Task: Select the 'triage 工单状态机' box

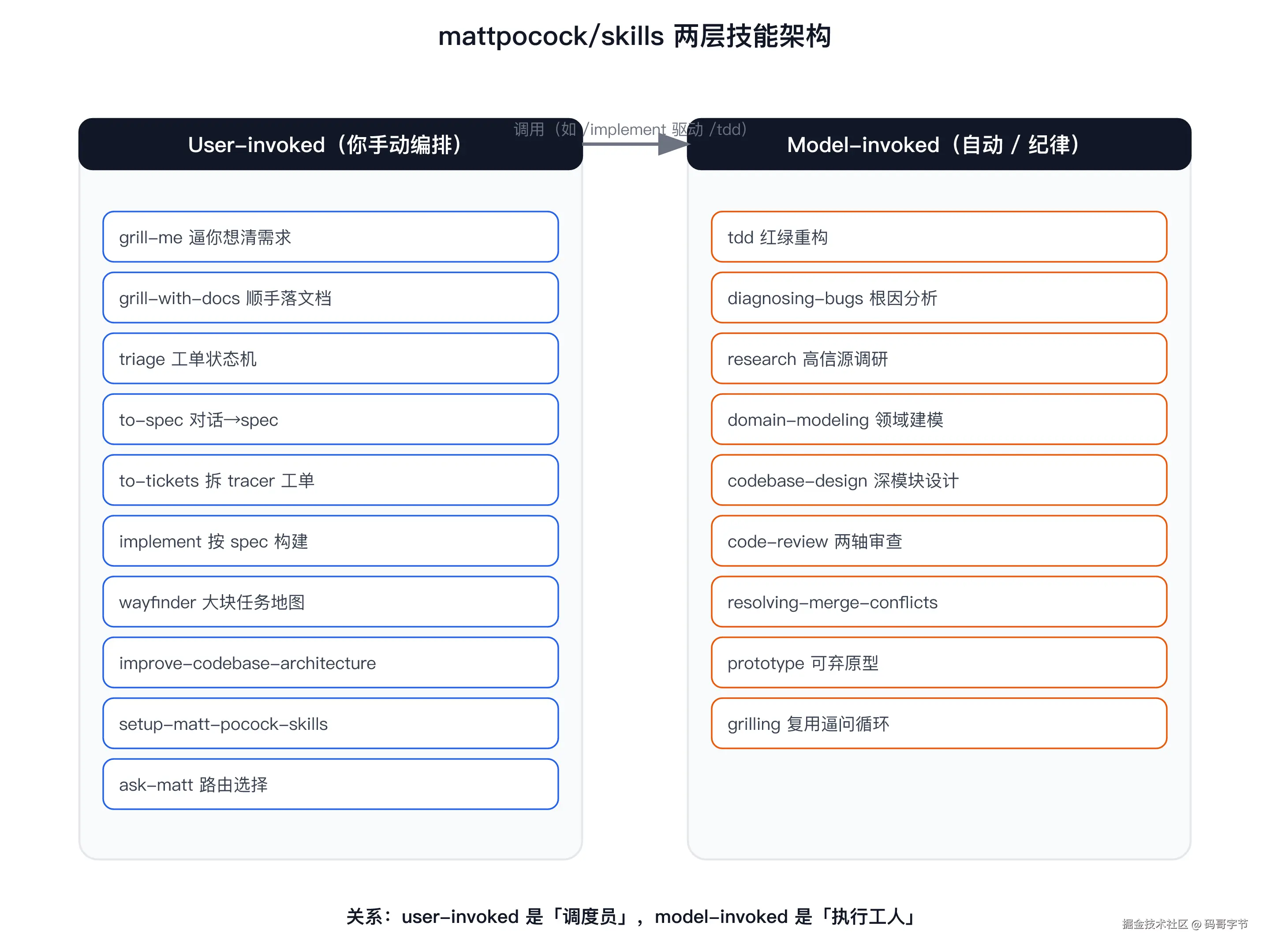Action: tap(331, 359)
